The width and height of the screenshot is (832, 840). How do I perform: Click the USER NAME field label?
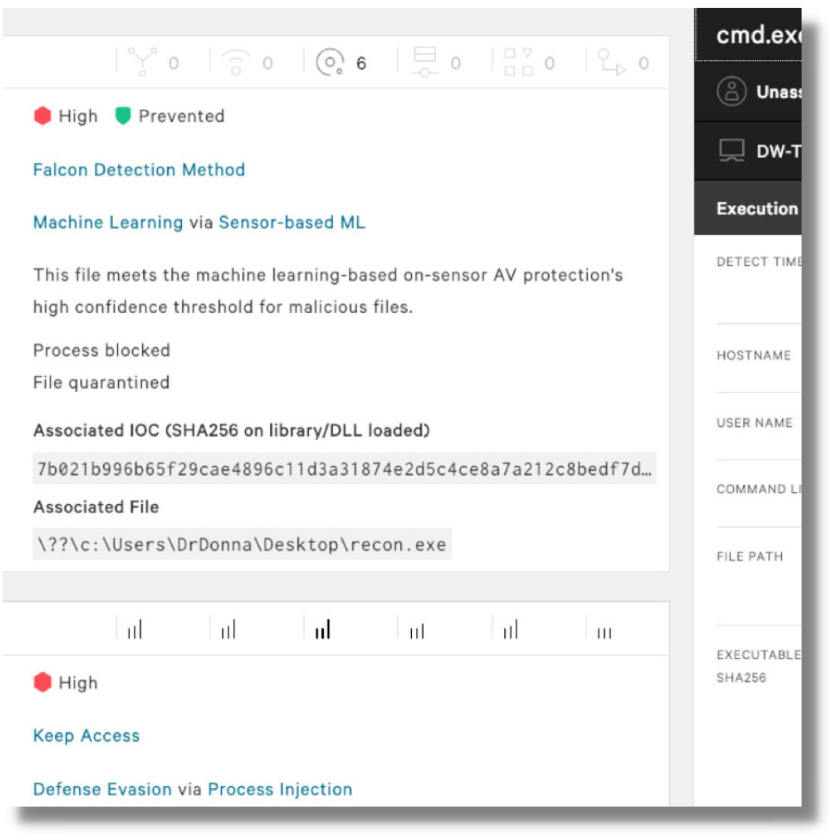click(x=754, y=423)
